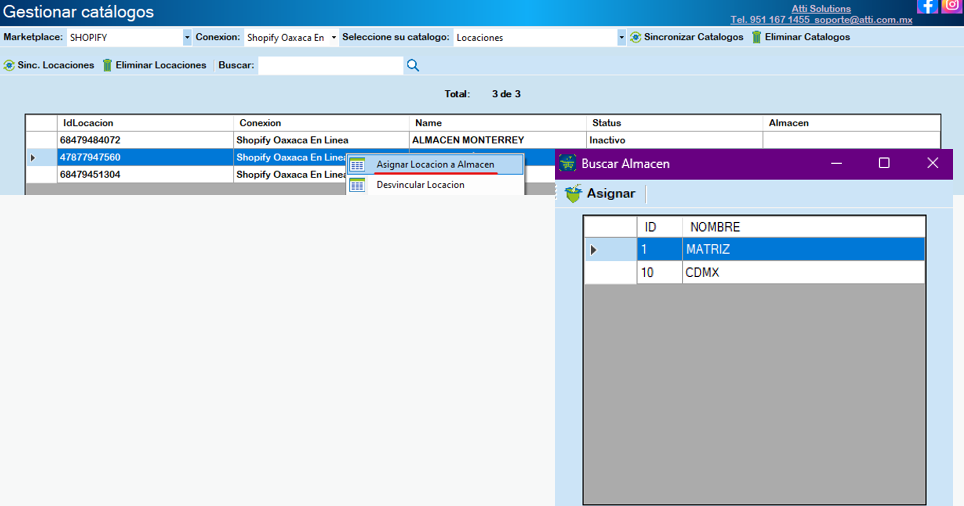Viewport: 964px width, 506px height.
Task: Click the Atti Solutions link
Action: 821,8
